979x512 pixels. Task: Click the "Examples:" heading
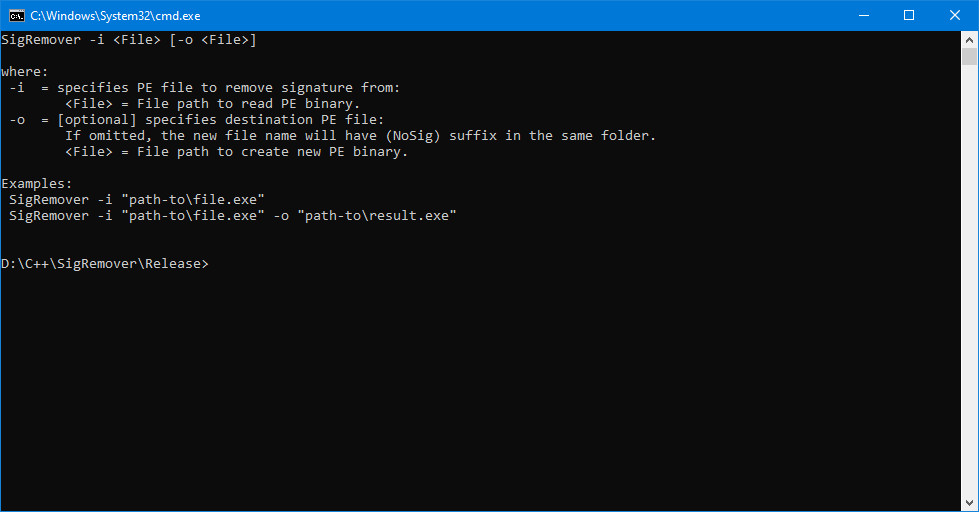tap(37, 184)
